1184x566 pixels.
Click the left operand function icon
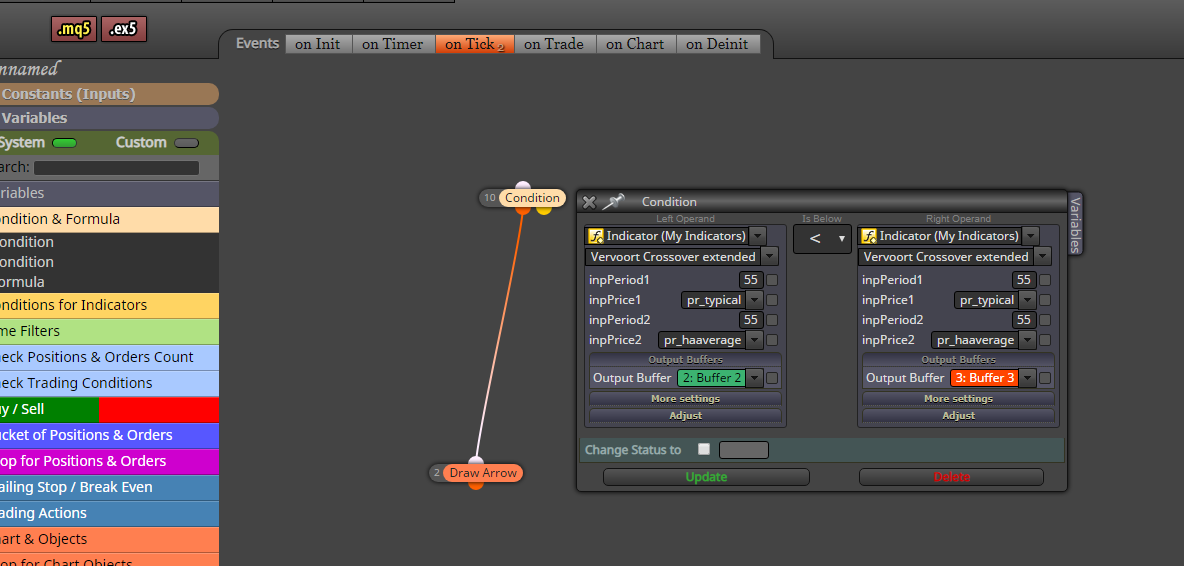point(596,236)
